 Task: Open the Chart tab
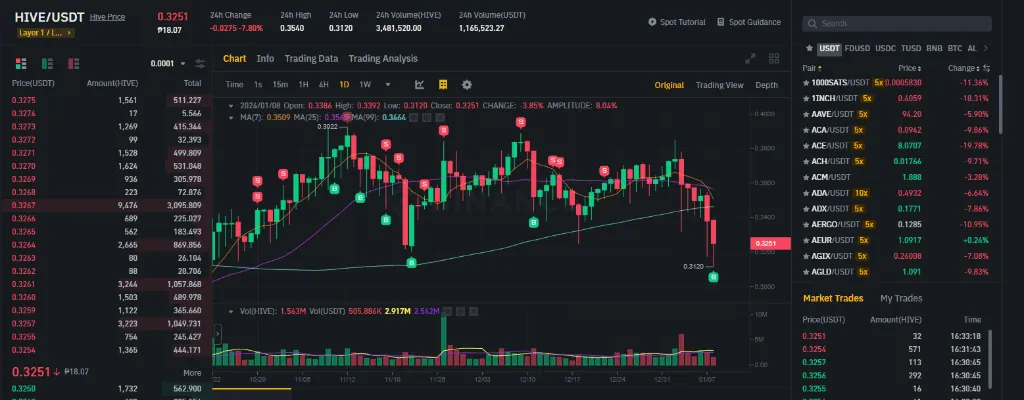tap(234, 59)
